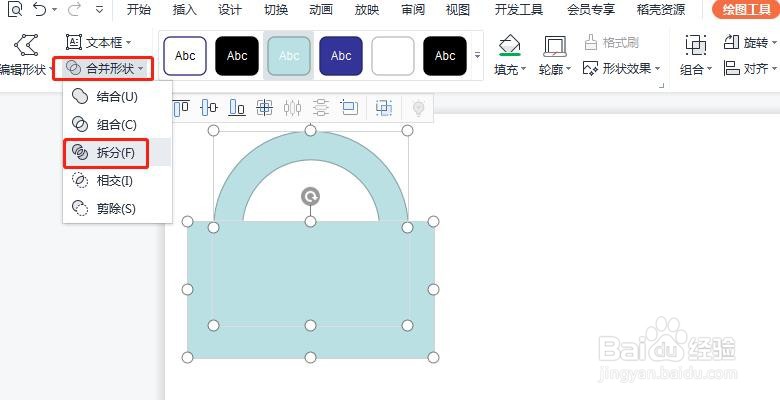Click the distribute horizontally icon
780x400 pixels.
click(x=292, y=107)
